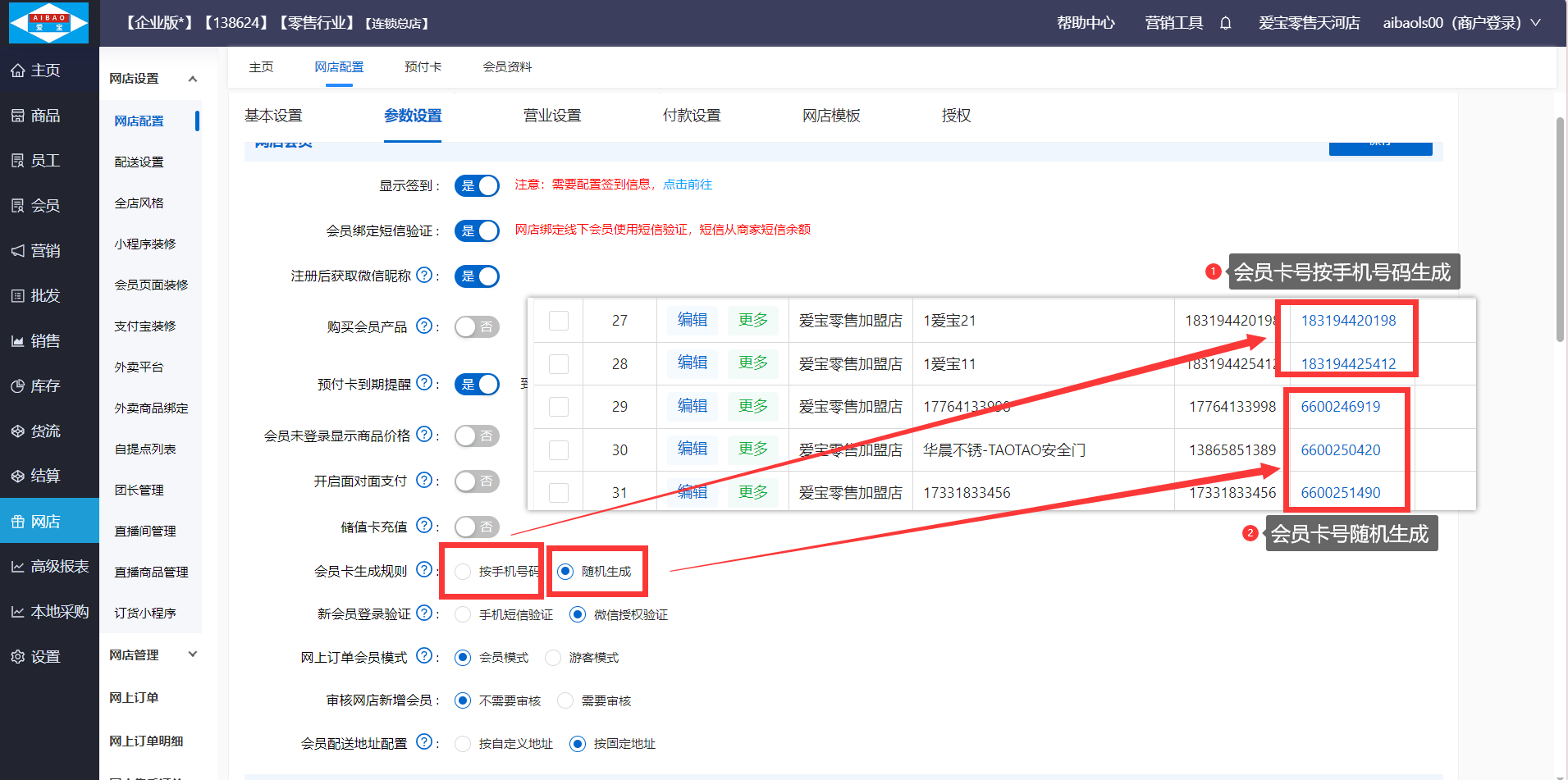Open the 库存 sidebar icon

18,386
